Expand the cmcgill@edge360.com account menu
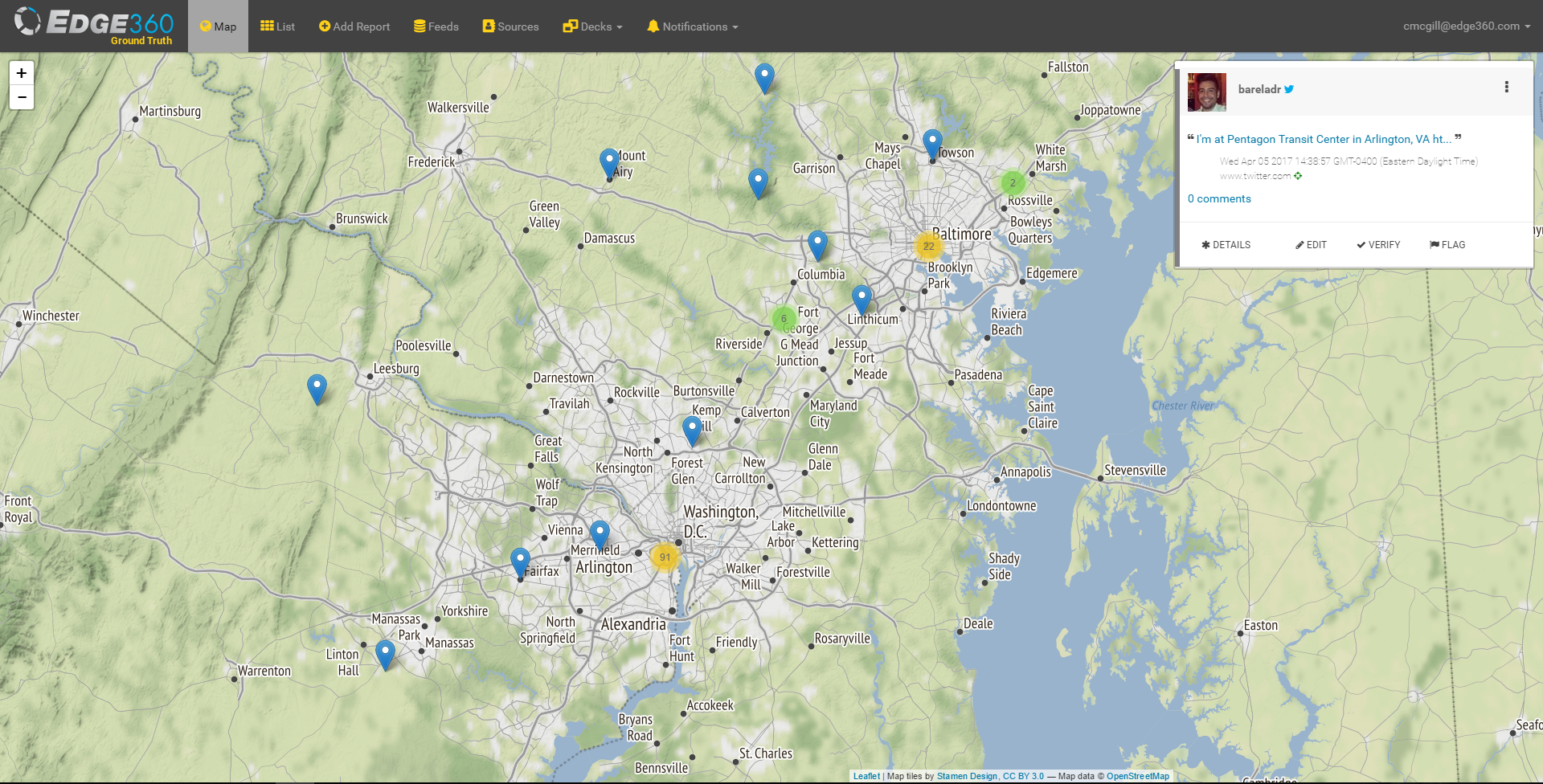 point(1466,26)
